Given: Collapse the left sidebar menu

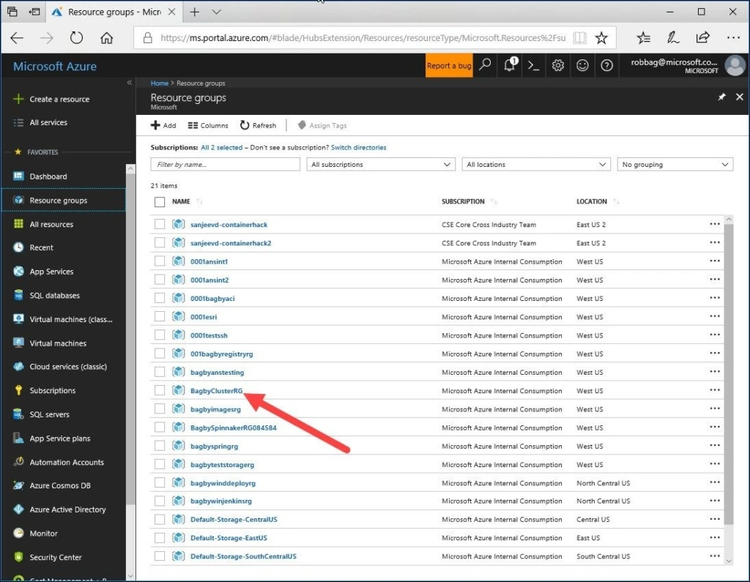Looking at the screenshot, I should point(129,82).
